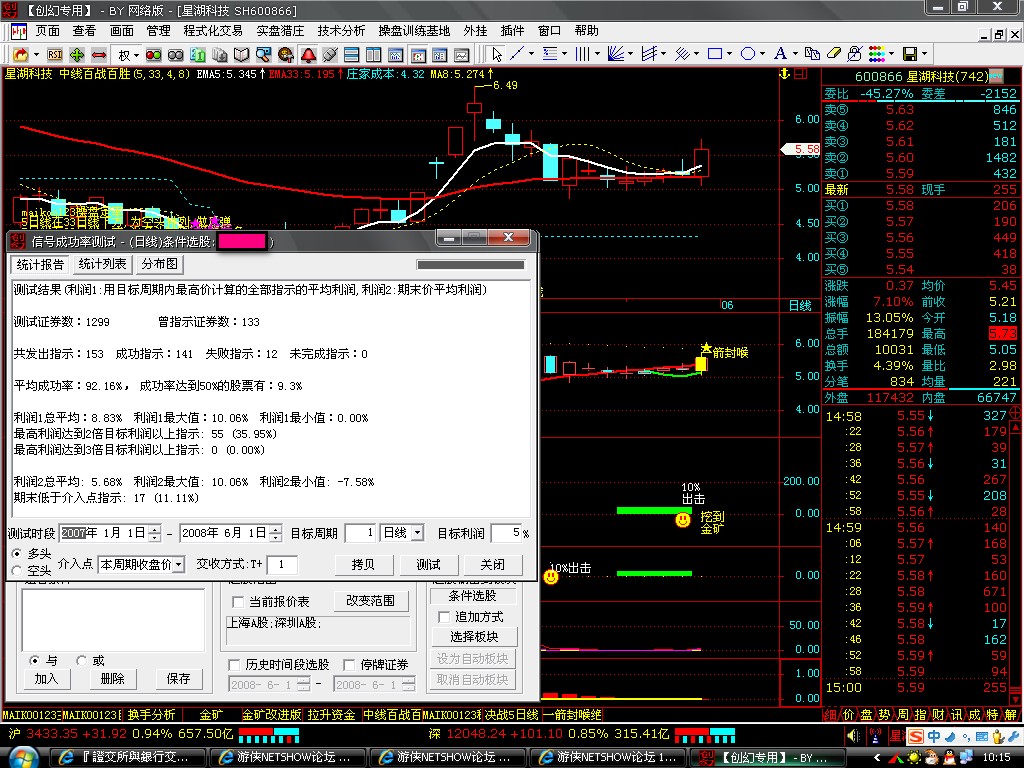Click the red alarm bell icon
1024x768 pixels.
tap(309, 53)
